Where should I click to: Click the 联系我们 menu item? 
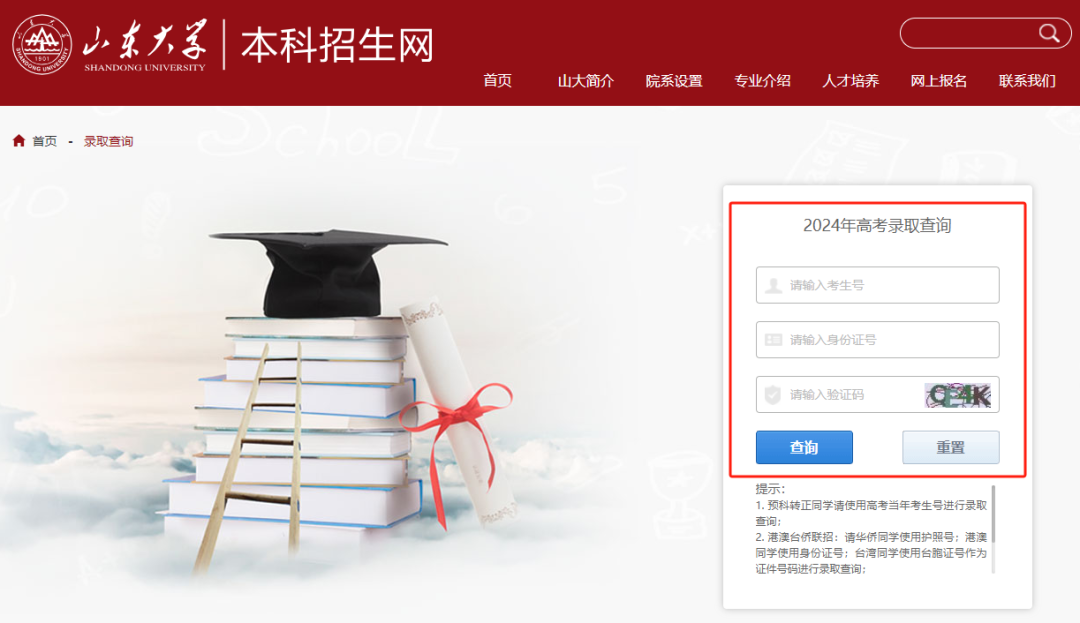click(1027, 81)
